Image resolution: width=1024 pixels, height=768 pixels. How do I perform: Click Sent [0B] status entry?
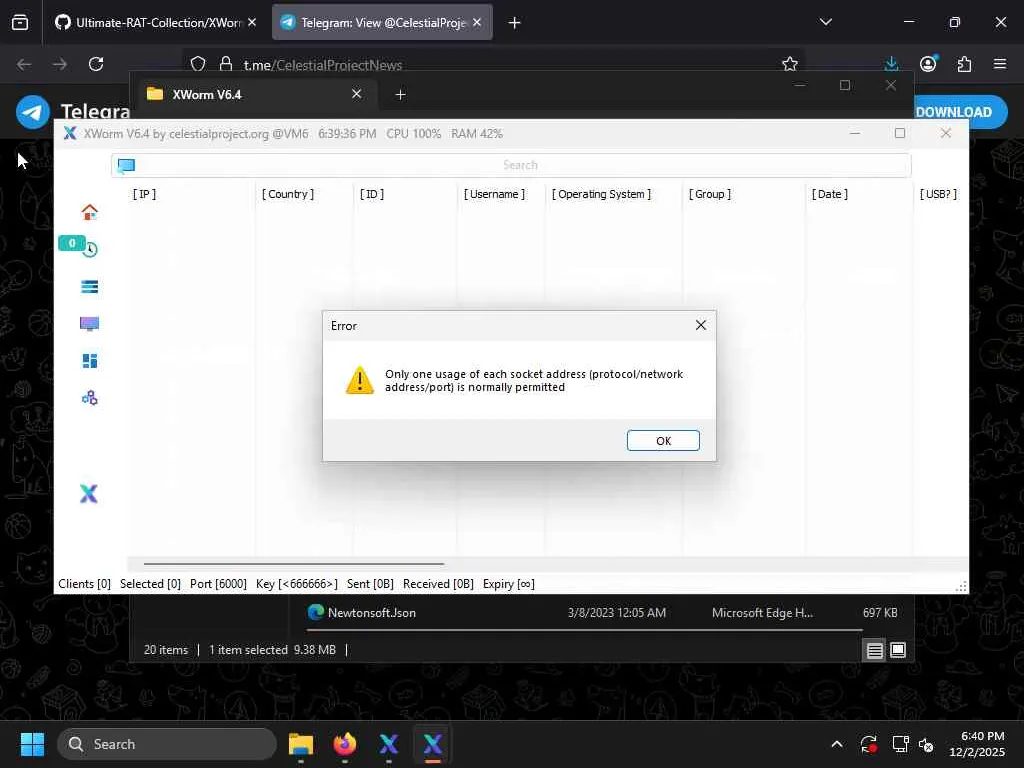[370, 584]
